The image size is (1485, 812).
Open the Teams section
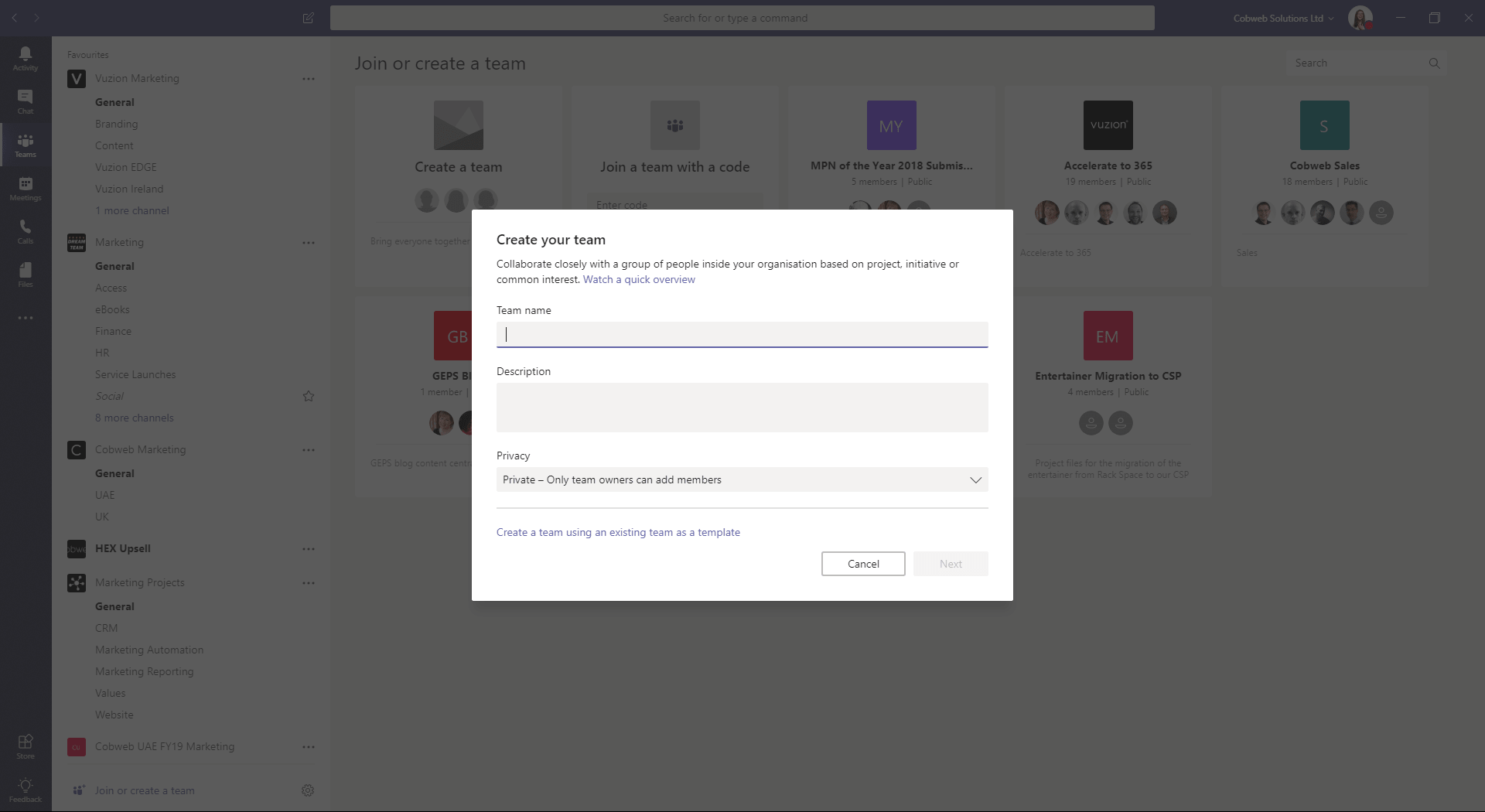coord(25,144)
